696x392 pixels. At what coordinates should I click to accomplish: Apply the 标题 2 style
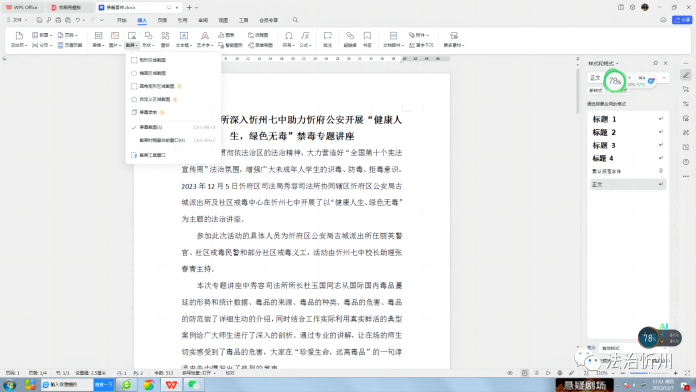(x=628, y=132)
